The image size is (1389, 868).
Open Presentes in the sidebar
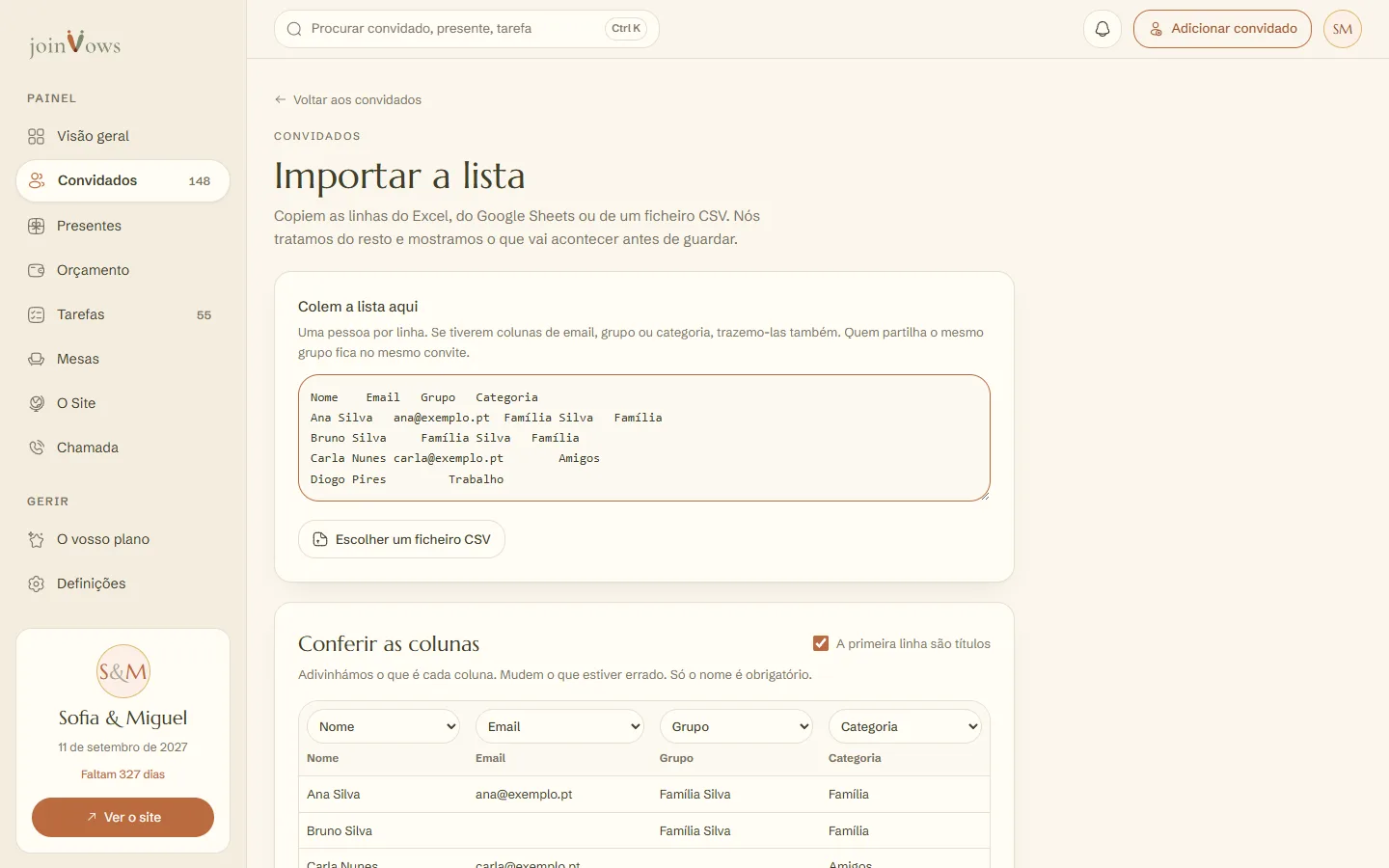point(123,226)
